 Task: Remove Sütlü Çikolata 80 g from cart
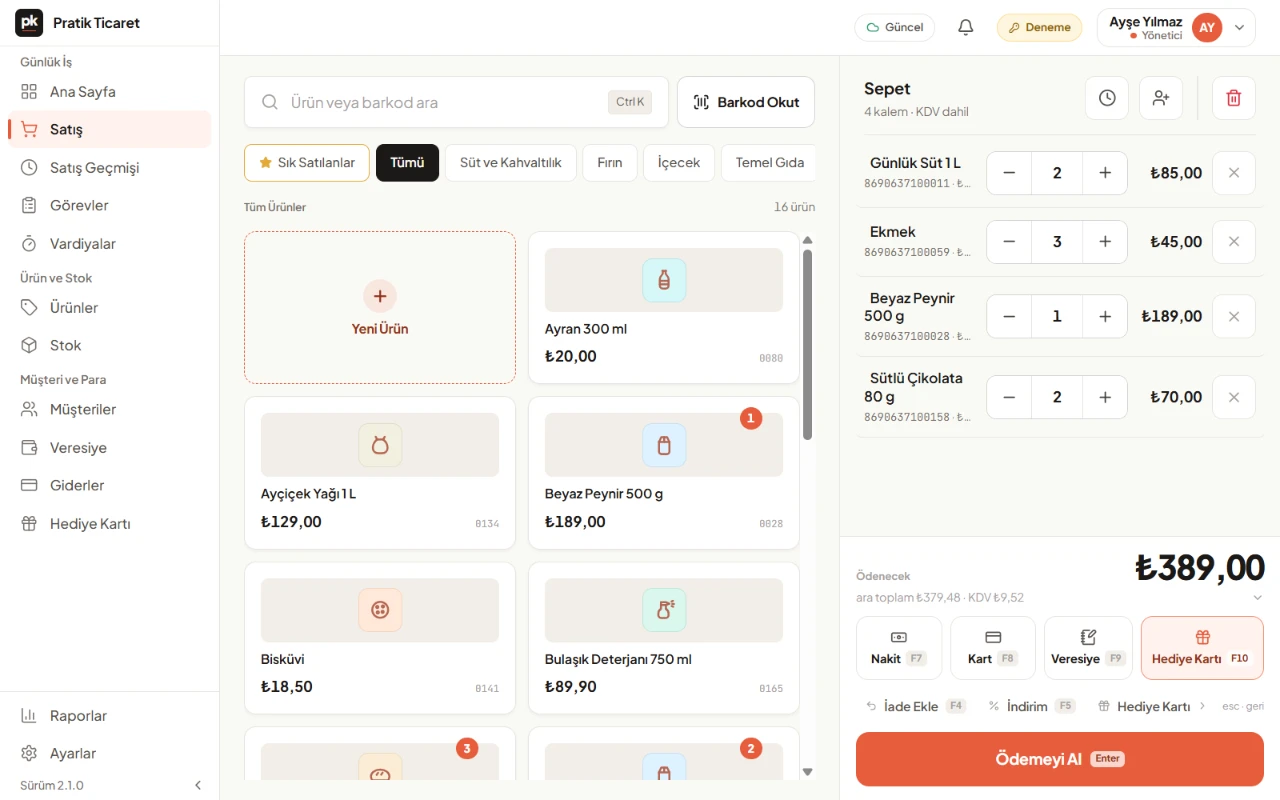pyautogui.click(x=1234, y=397)
